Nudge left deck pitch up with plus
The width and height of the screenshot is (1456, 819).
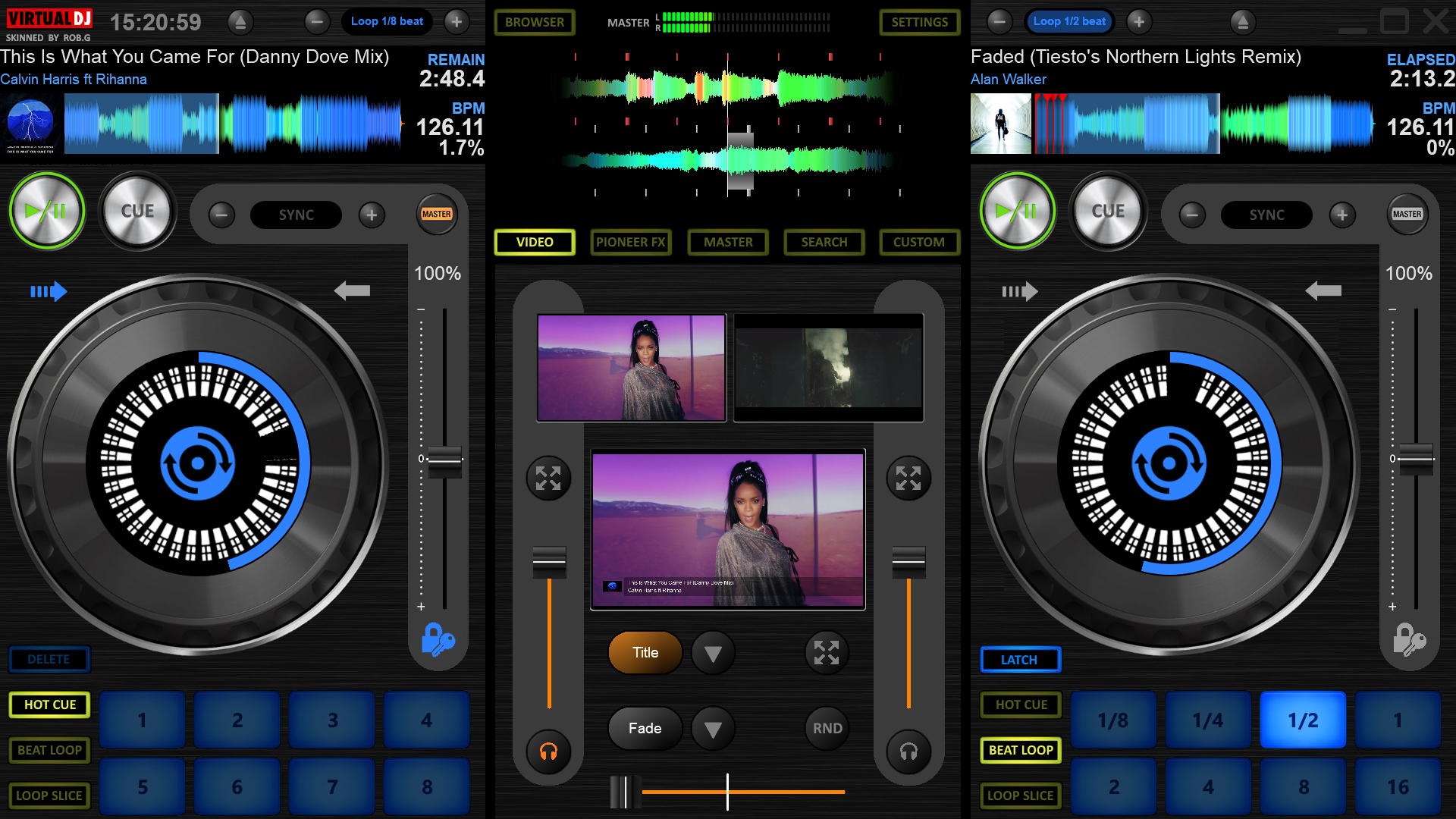click(x=372, y=215)
